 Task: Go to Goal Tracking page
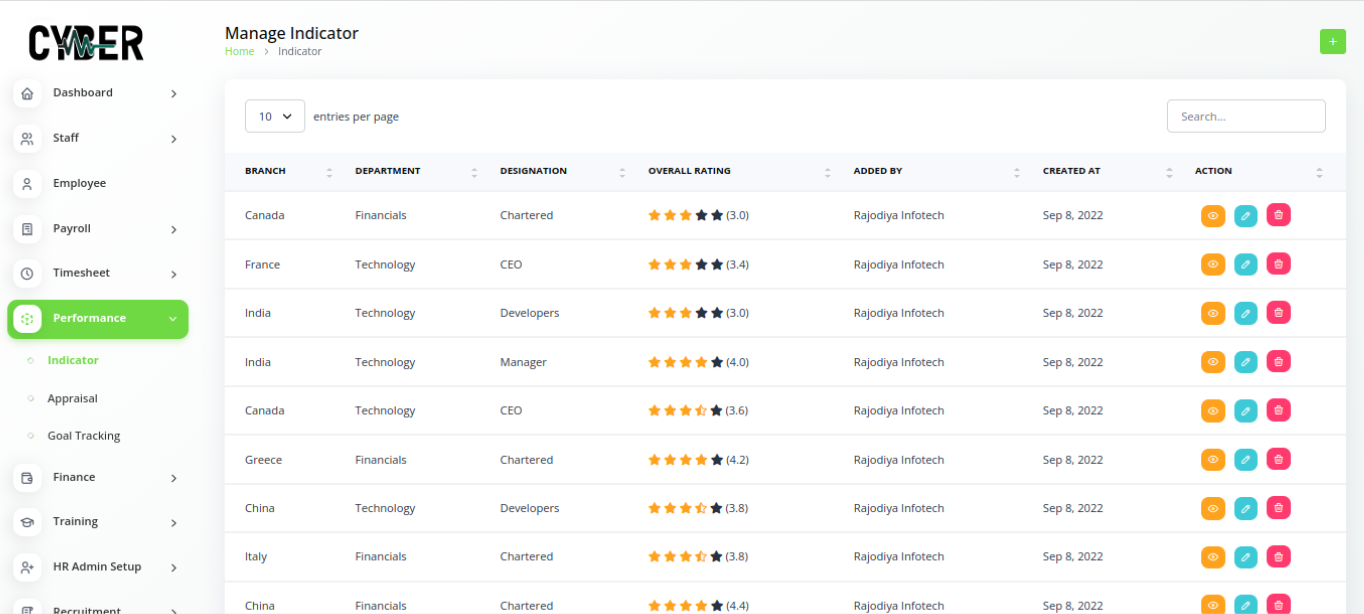tap(83, 436)
